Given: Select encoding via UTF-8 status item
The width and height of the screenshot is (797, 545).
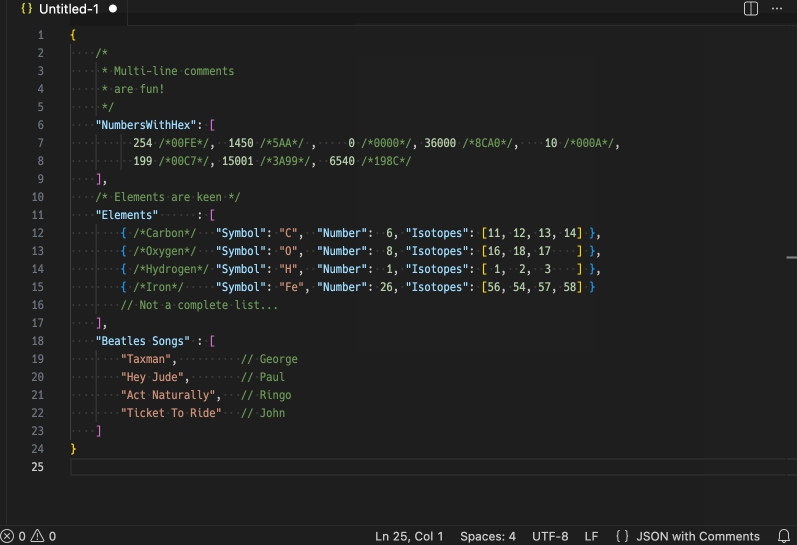Looking at the screenshot, I should click(550, 536).
